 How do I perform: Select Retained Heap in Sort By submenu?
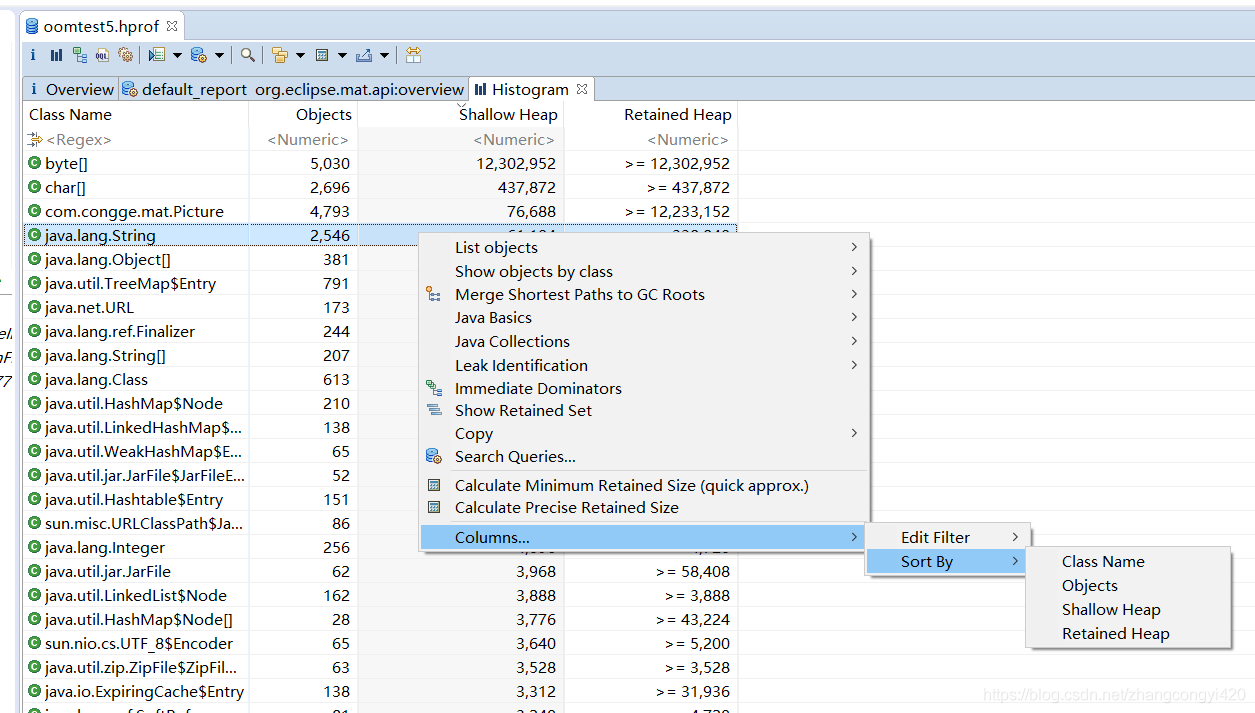tap(1115, 633)
